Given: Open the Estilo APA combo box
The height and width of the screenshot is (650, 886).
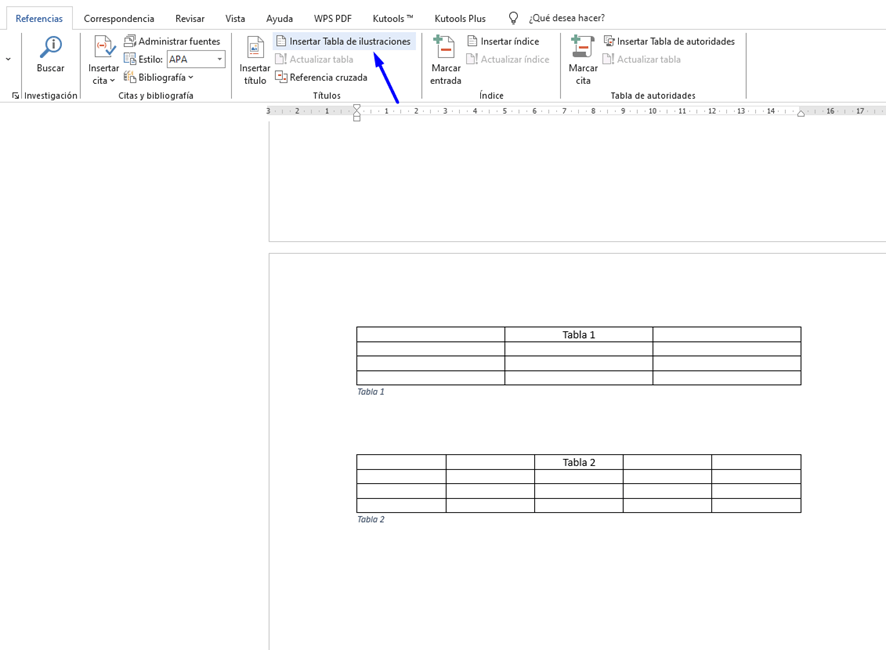Looking at the screenshot, I should click(196, 59).
